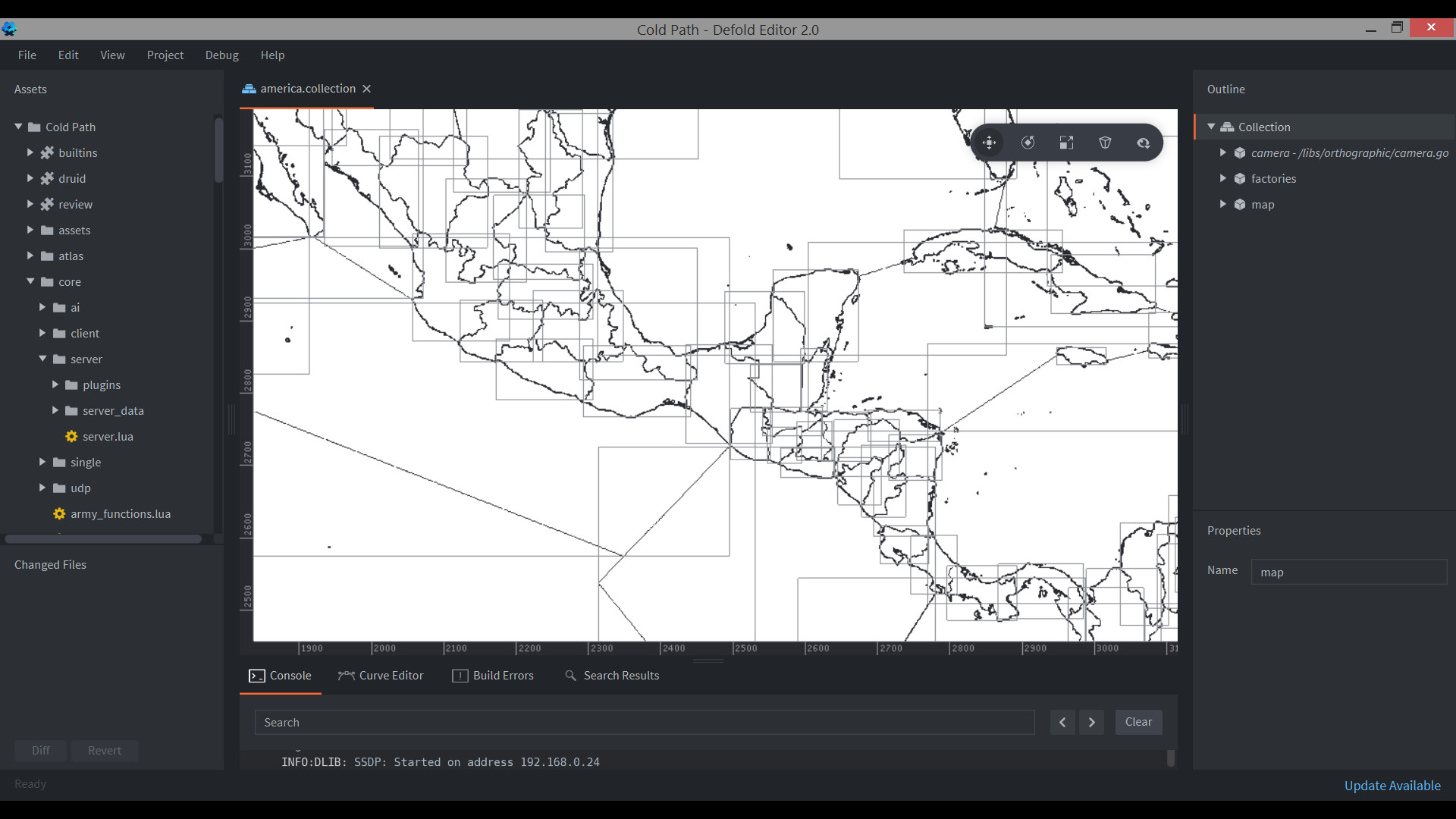This screenshot has height=819, width=1456.
Task: Expand the map game object in the Outline
Action: pos(1222,204)
